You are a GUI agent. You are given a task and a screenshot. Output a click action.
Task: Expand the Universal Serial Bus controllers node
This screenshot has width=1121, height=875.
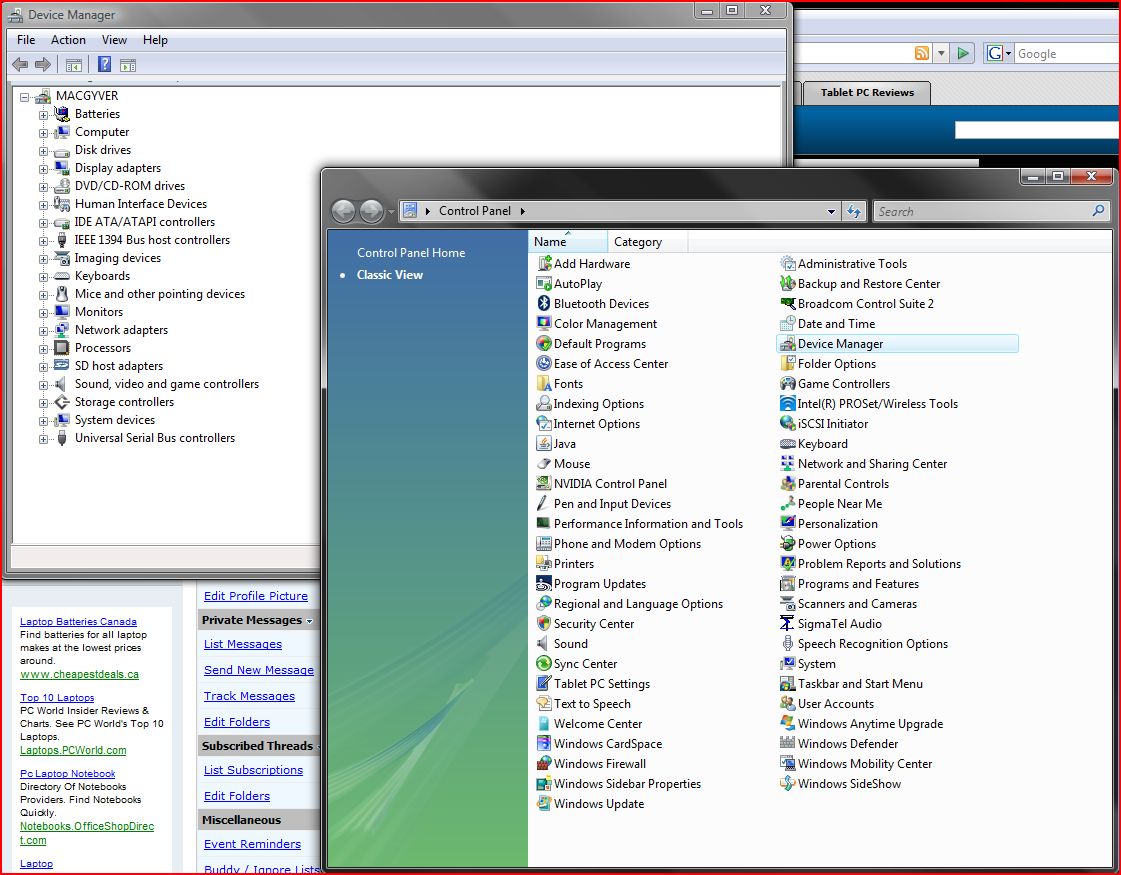(x=44, y=439)
